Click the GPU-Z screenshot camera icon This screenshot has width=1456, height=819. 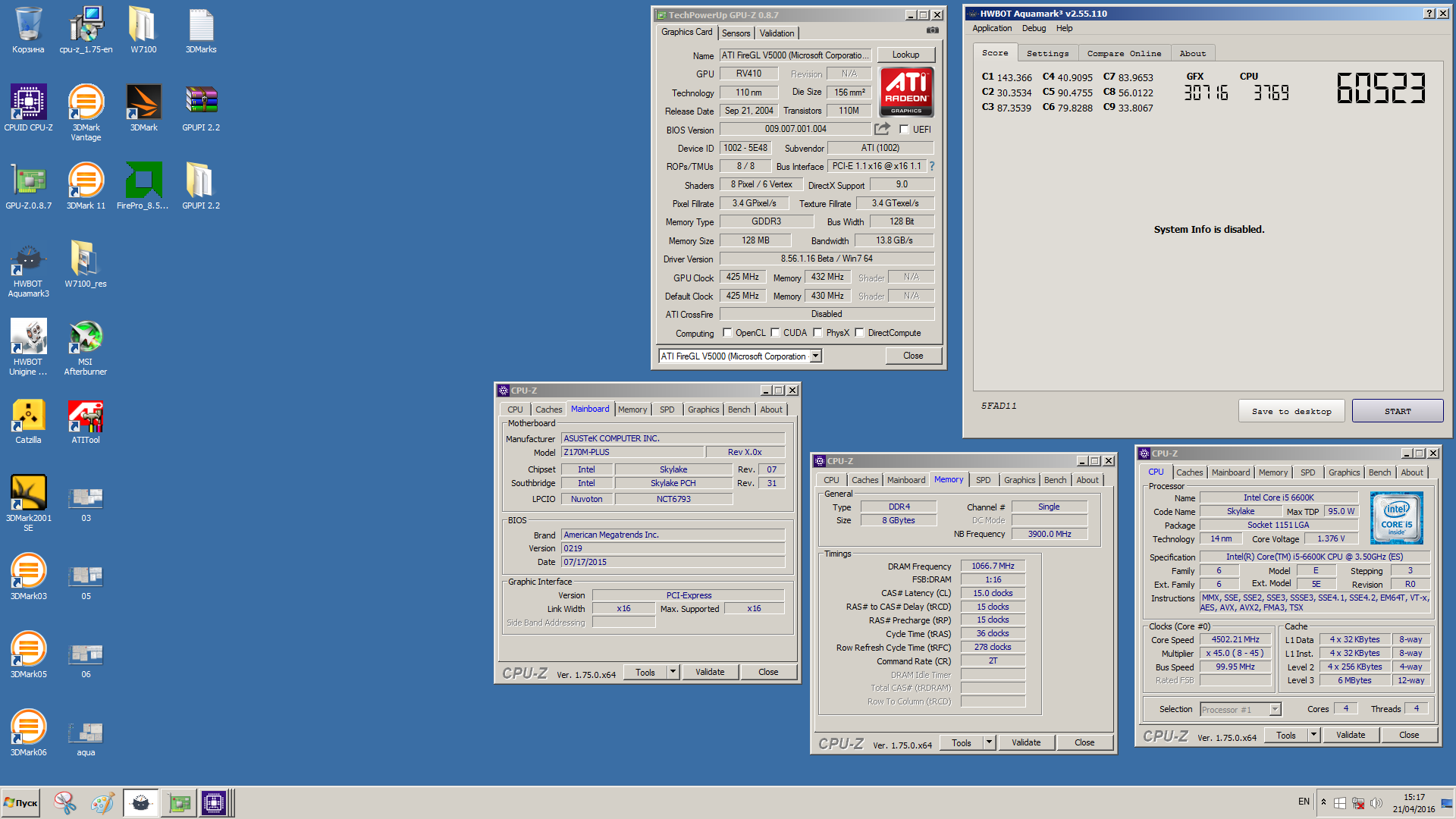point(933,30)
